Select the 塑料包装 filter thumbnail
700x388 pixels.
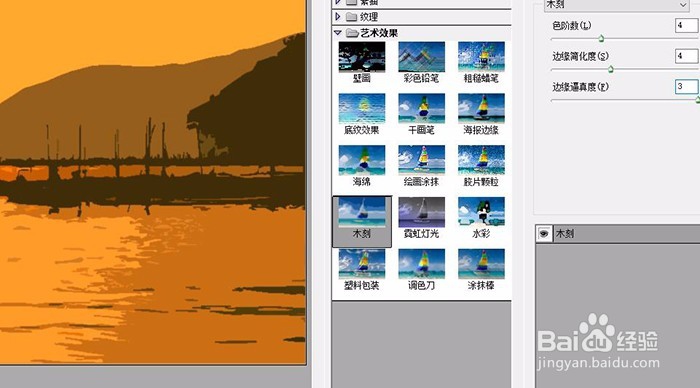(362, 264)
